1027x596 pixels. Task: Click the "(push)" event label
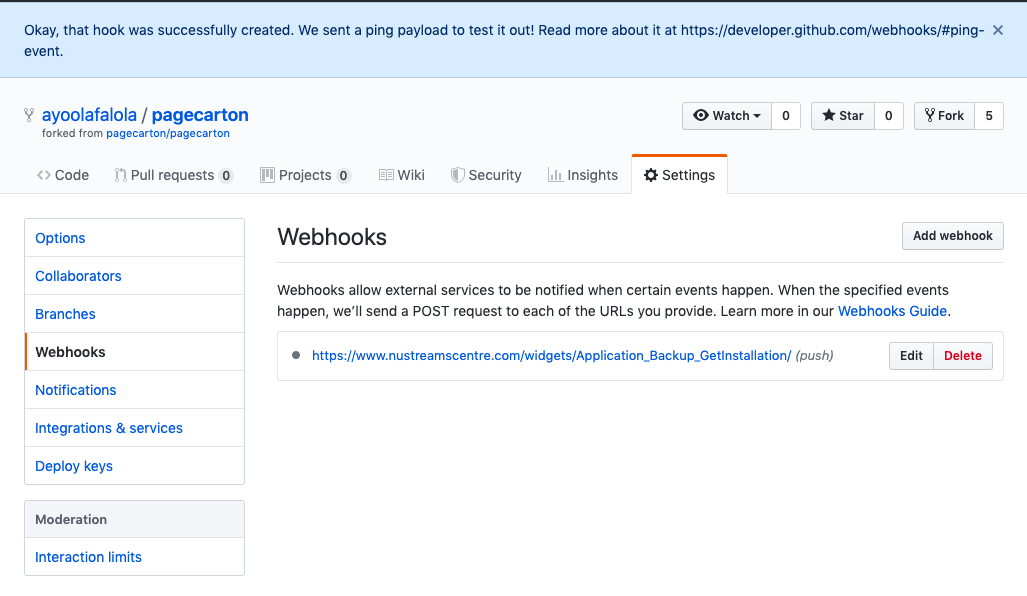tap(814, 356)
